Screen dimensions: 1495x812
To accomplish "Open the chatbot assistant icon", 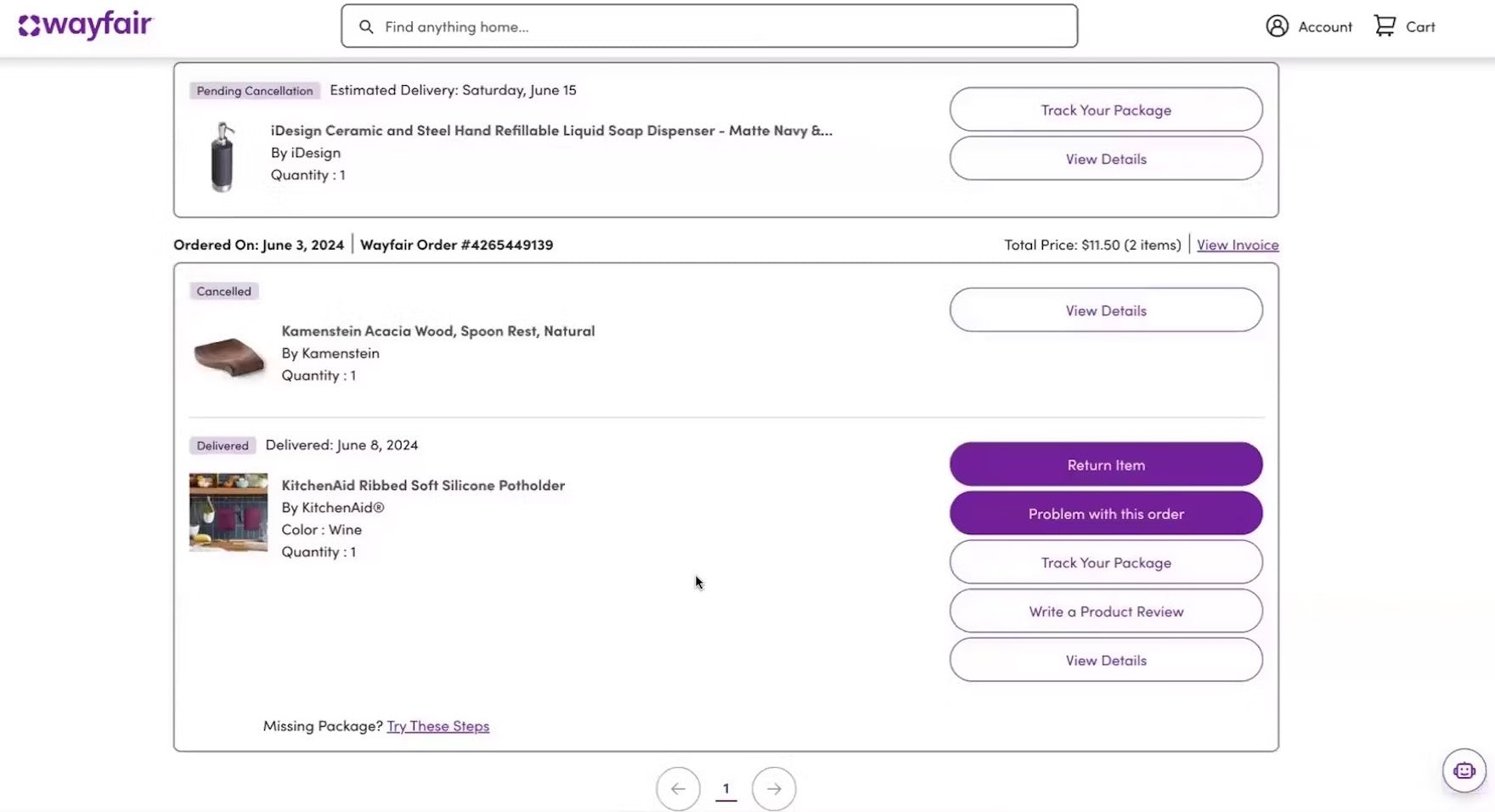I will (x=1464, y=770).
